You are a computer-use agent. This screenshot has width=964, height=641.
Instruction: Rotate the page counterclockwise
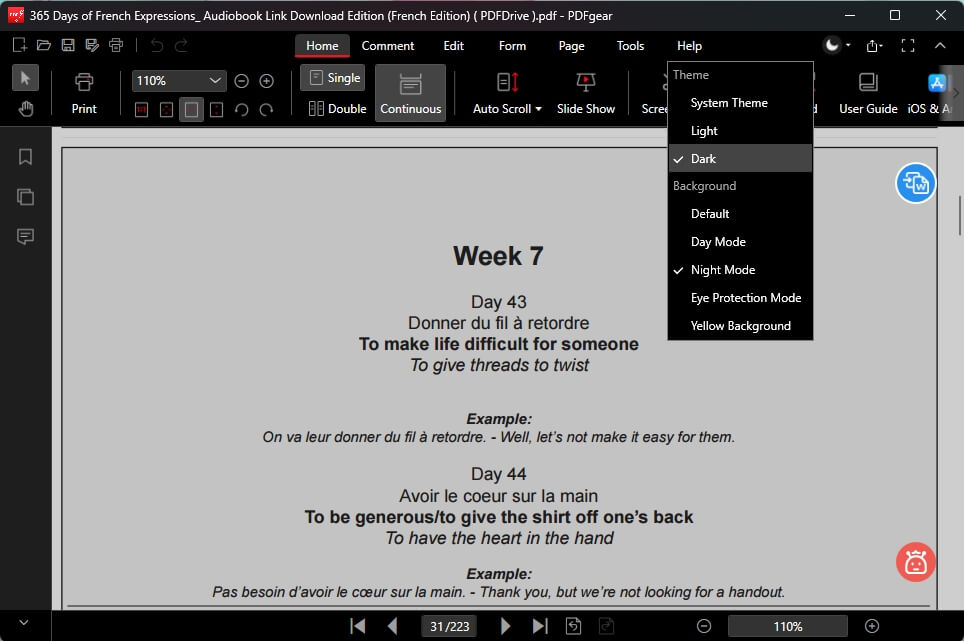241,109
